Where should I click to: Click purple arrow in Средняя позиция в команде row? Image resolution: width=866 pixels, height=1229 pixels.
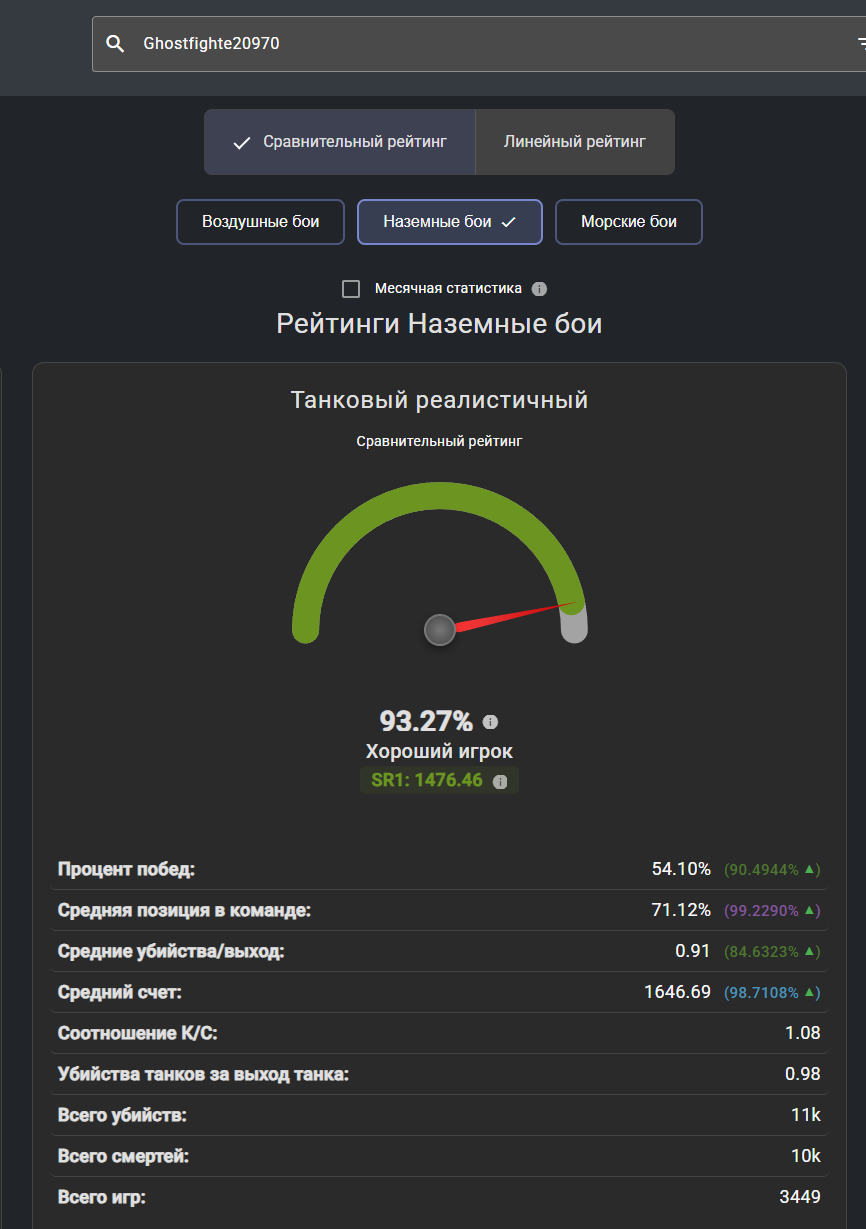[811, 911]
